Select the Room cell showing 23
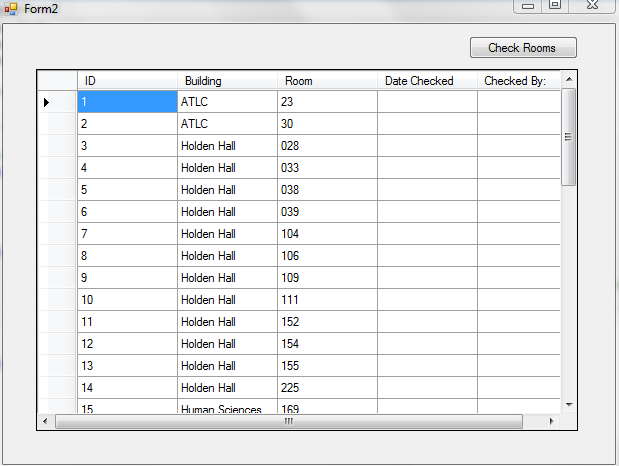 pos(327,102)
